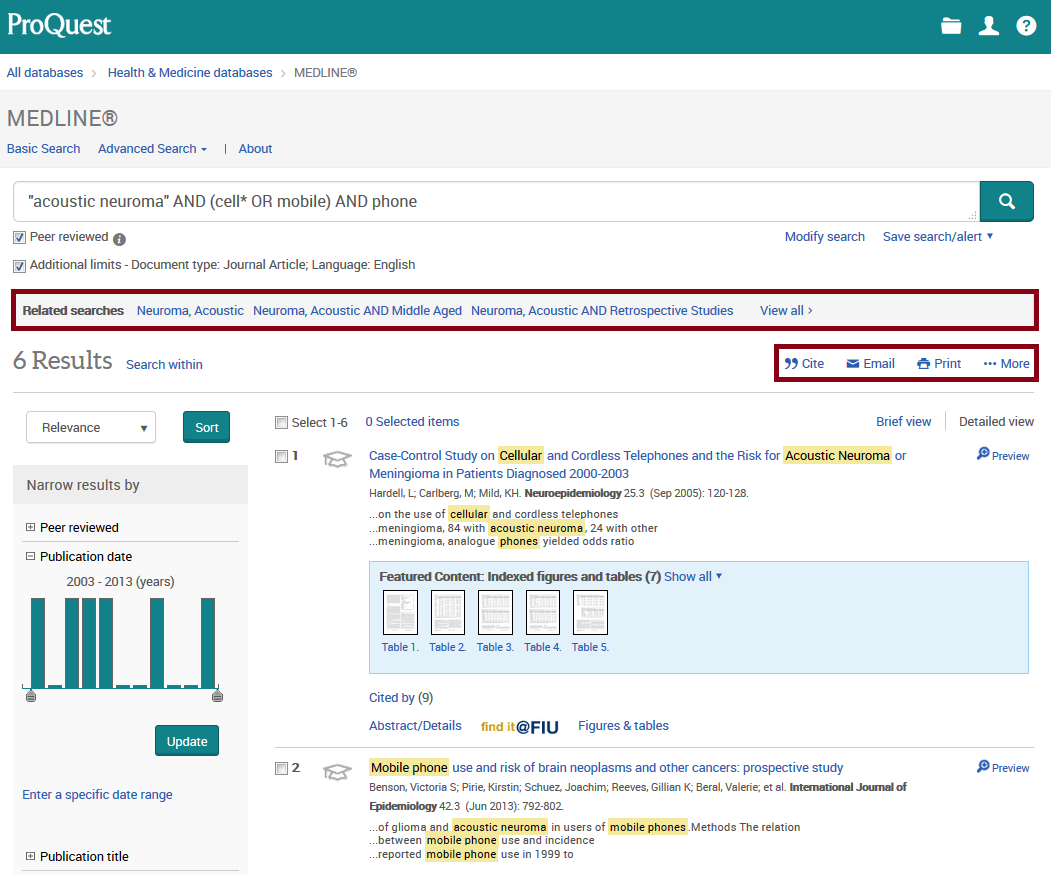This screenshot has height=874, width=1051.
Task: Open the Cited by (9) link
Action: coord(401,697)
